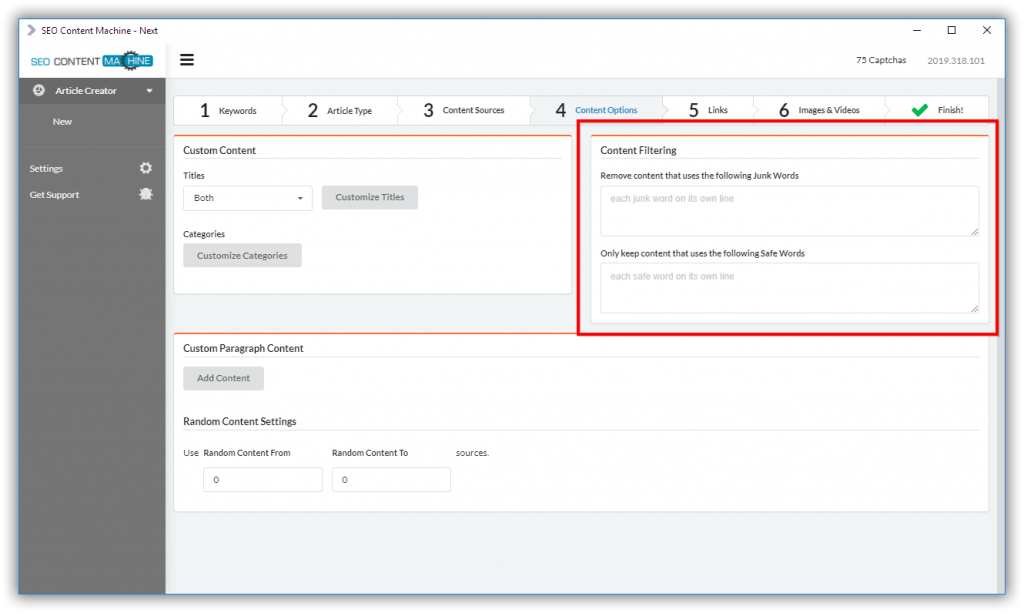Click the Finish! step label
The image size is (1024, 613).
pyautogui.click(x=950, y=110)
